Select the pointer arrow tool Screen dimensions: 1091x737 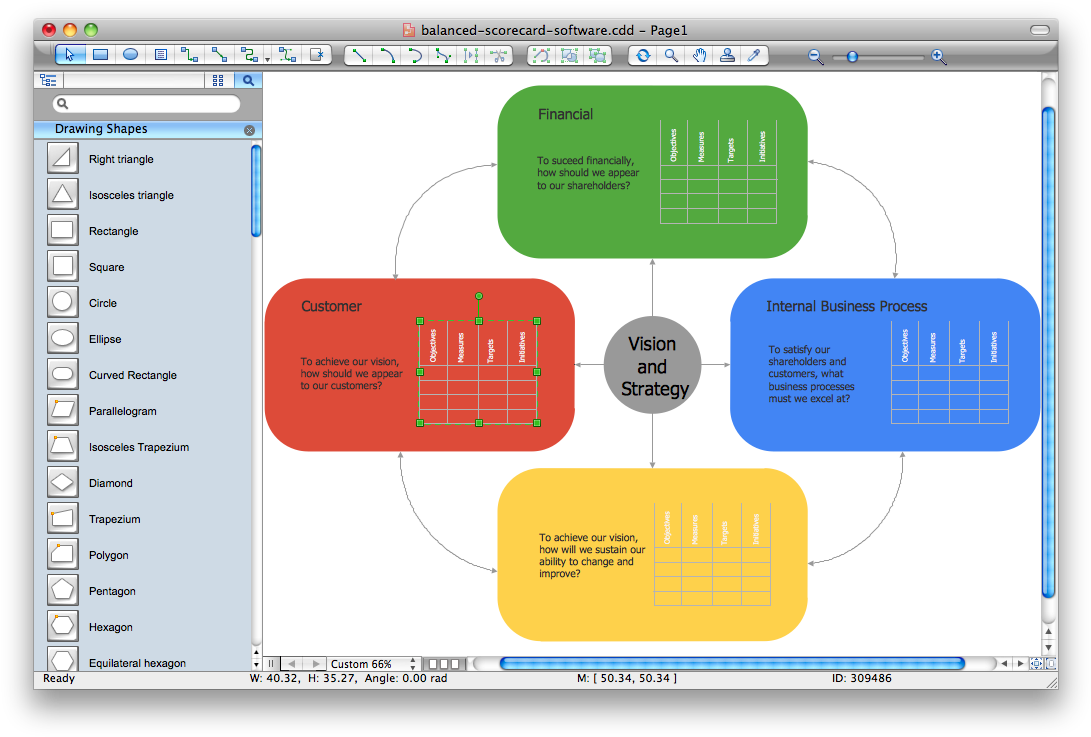click(x=70, y=56)
